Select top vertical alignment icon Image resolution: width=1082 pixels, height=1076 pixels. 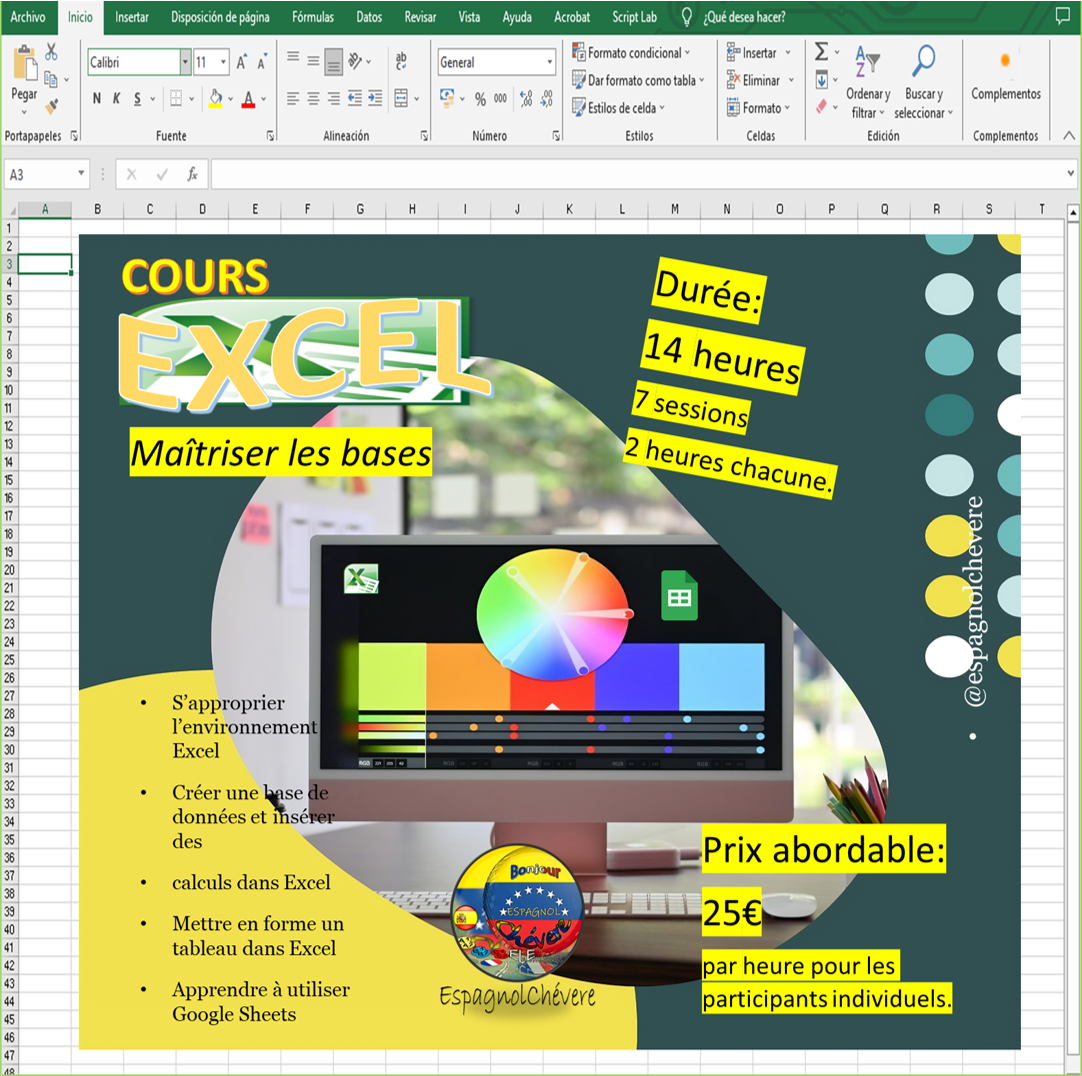(293, 59)
